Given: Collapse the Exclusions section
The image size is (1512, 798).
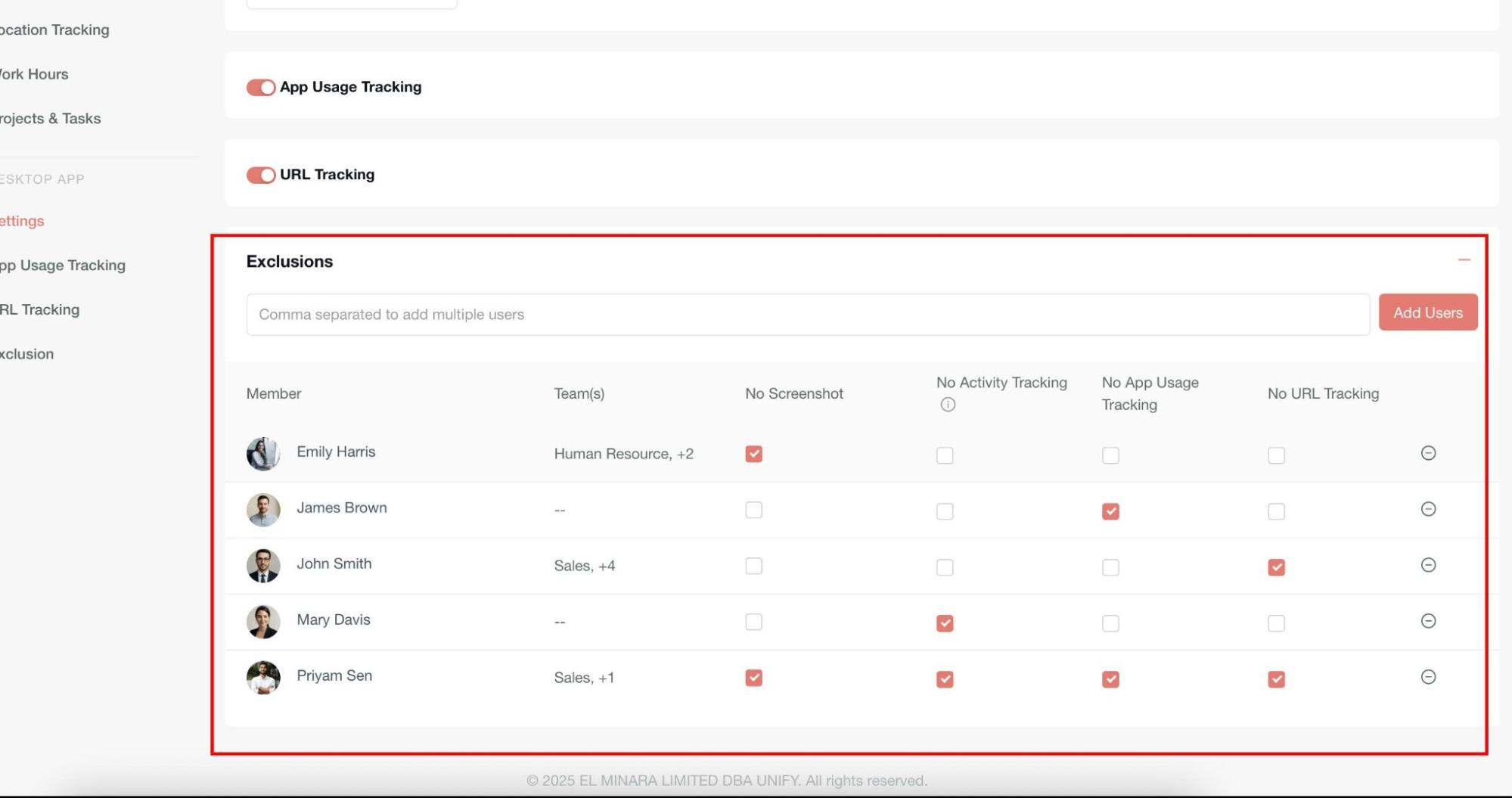Looking at the screenshot, I should coord(1464,260).
